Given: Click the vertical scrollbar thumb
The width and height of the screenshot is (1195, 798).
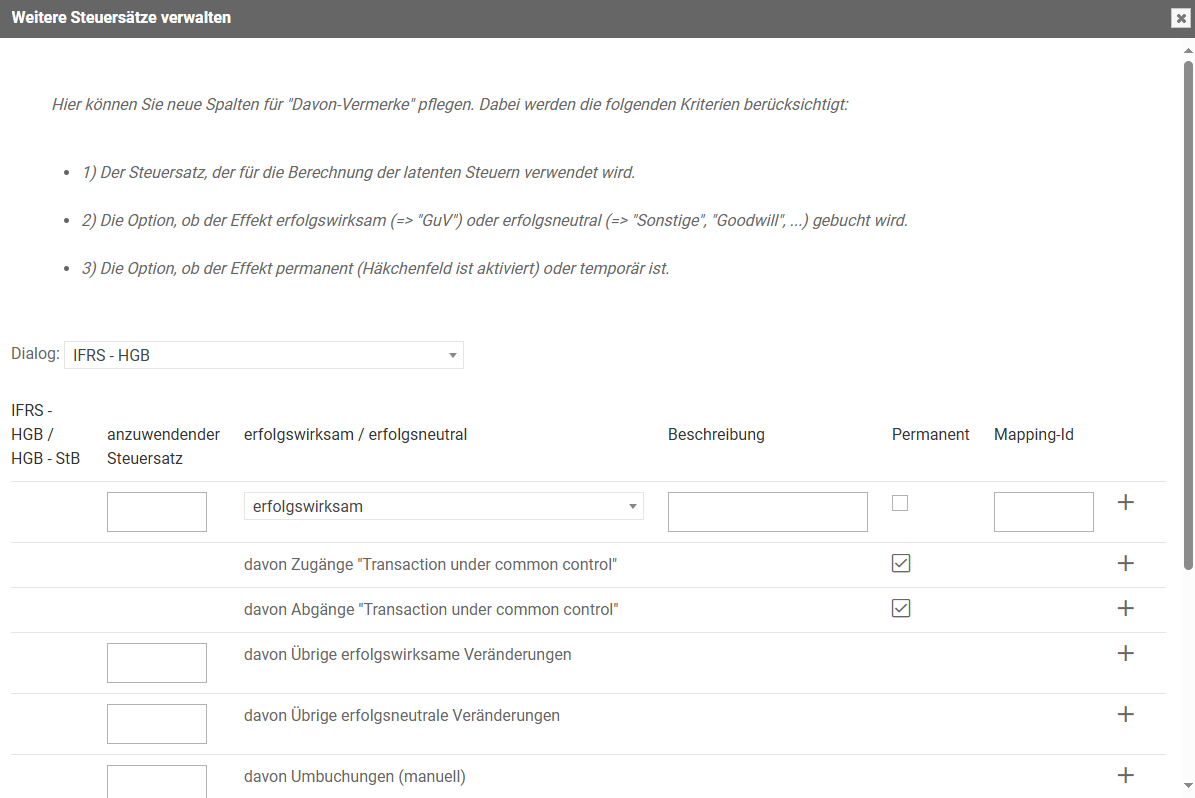Looking at the screenshot, I should [1188, 316].
